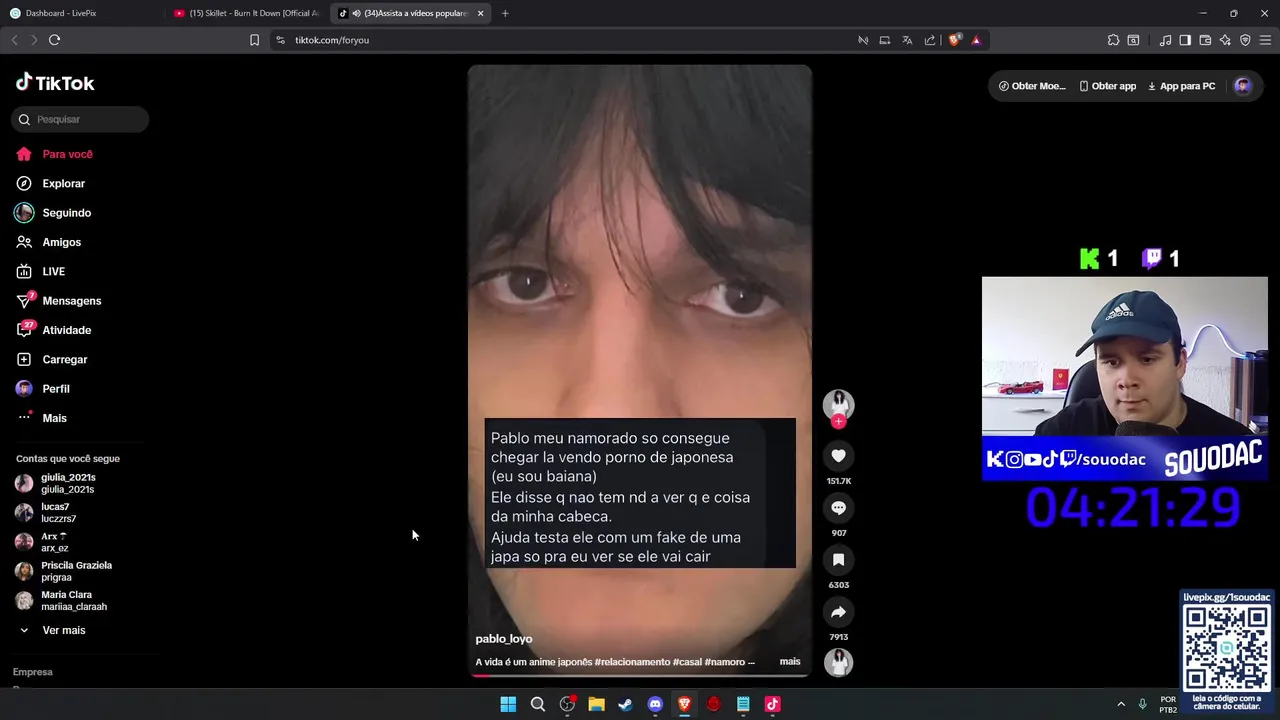
Task: Open Discord from the taskbar
Action: [655, 704]
